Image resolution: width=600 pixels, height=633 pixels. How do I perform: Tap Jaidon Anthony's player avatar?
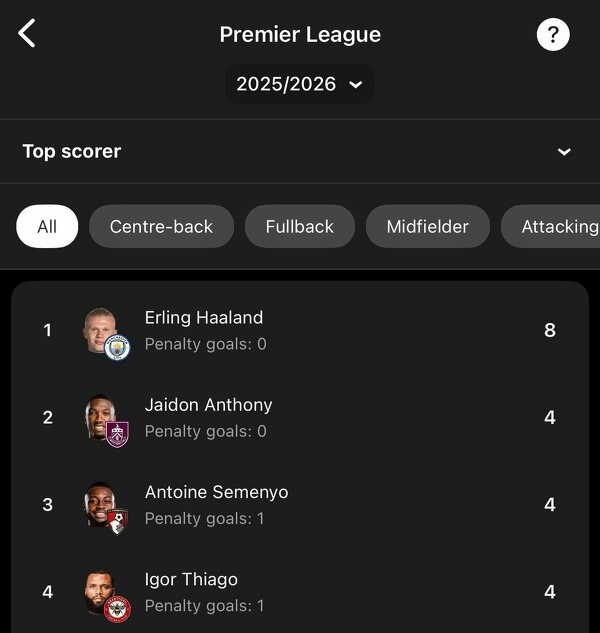100,413
